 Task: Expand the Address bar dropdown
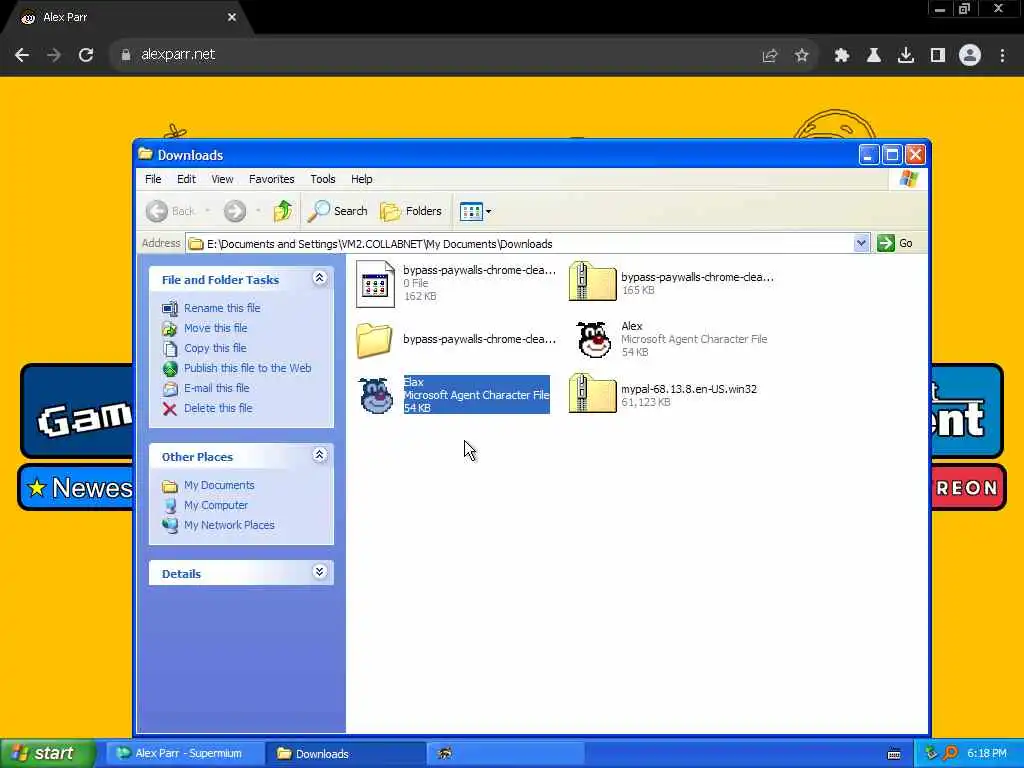[861, 243]
